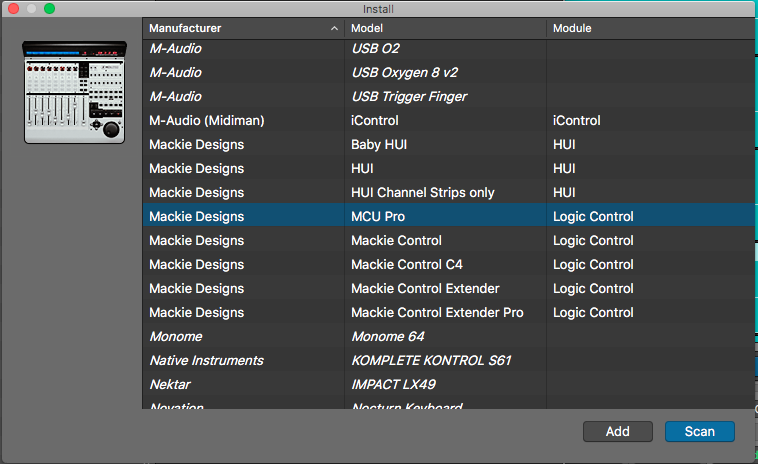Viewport: 758px width, 464px height.
Task: Select the Mackie Control Extender Pro row
Action: pos(449,312)
